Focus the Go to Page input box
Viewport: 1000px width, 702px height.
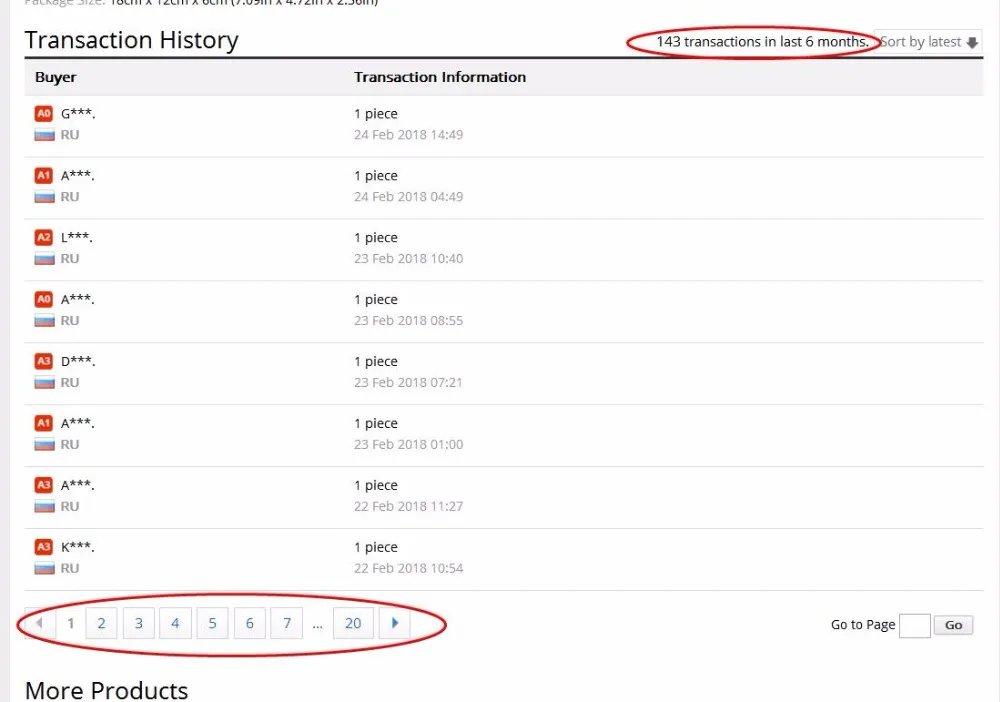point(915,625)
